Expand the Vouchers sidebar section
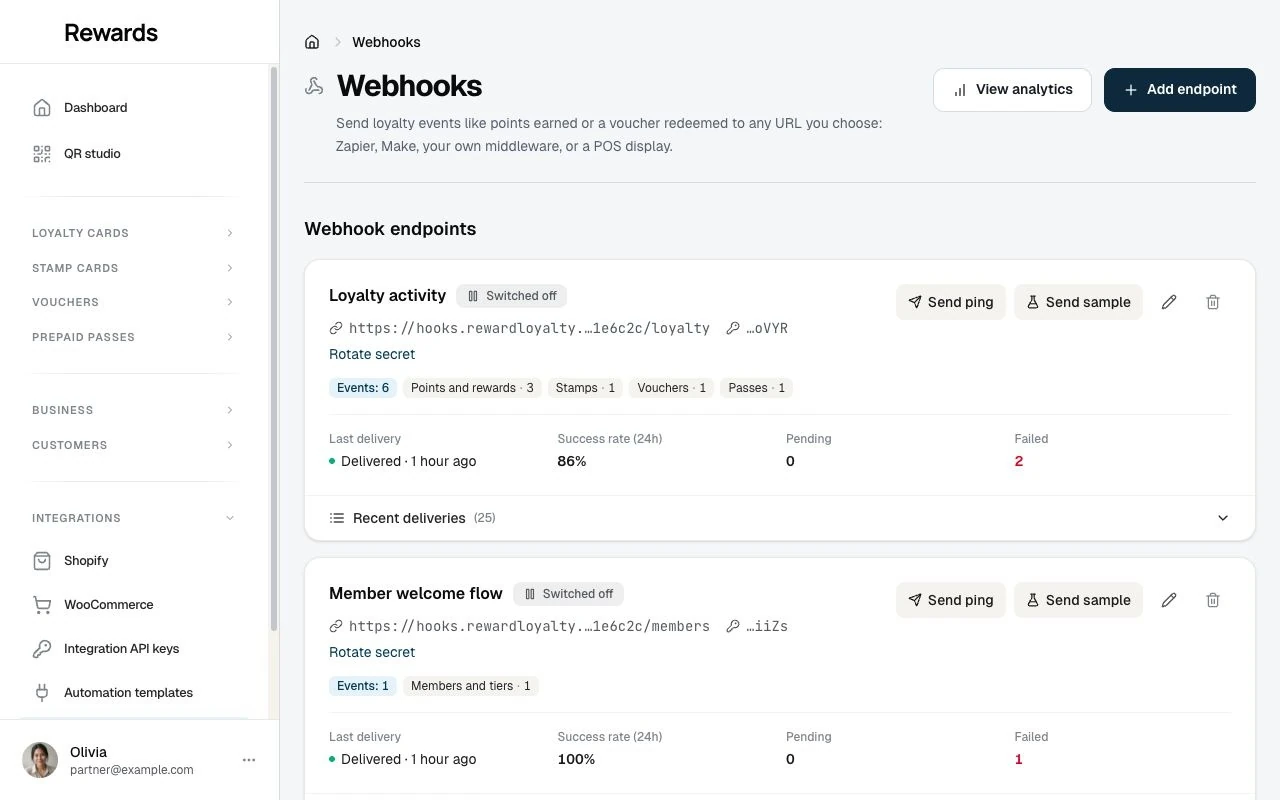1280x800 pixels. 135,302
